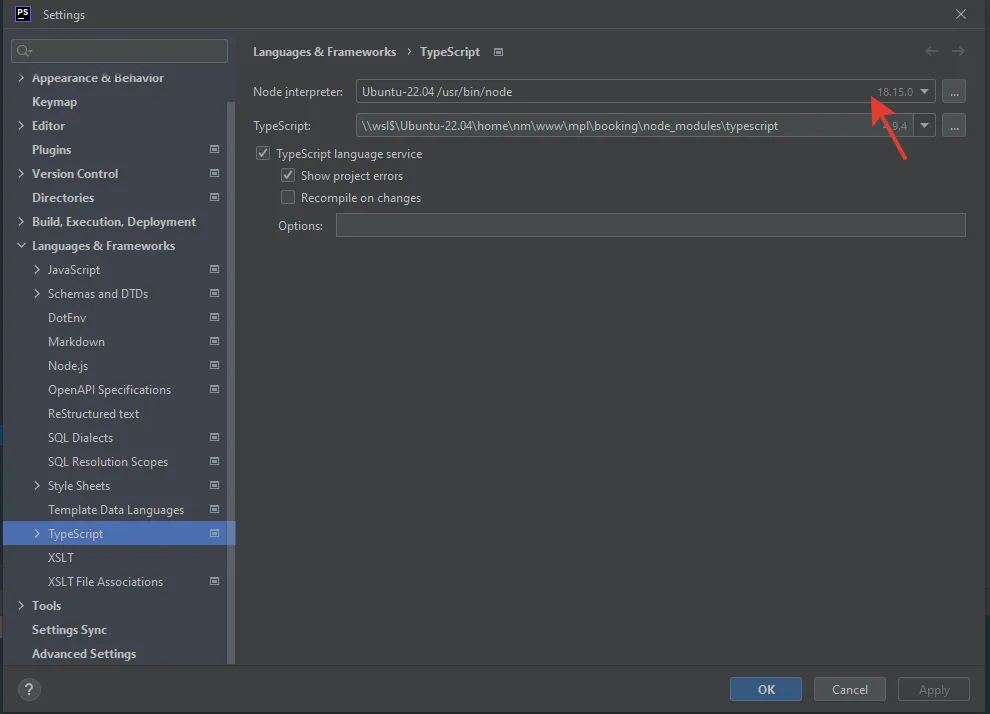
Task: Select DotEnv in the settings tree
Action: [x=67, y=318]
